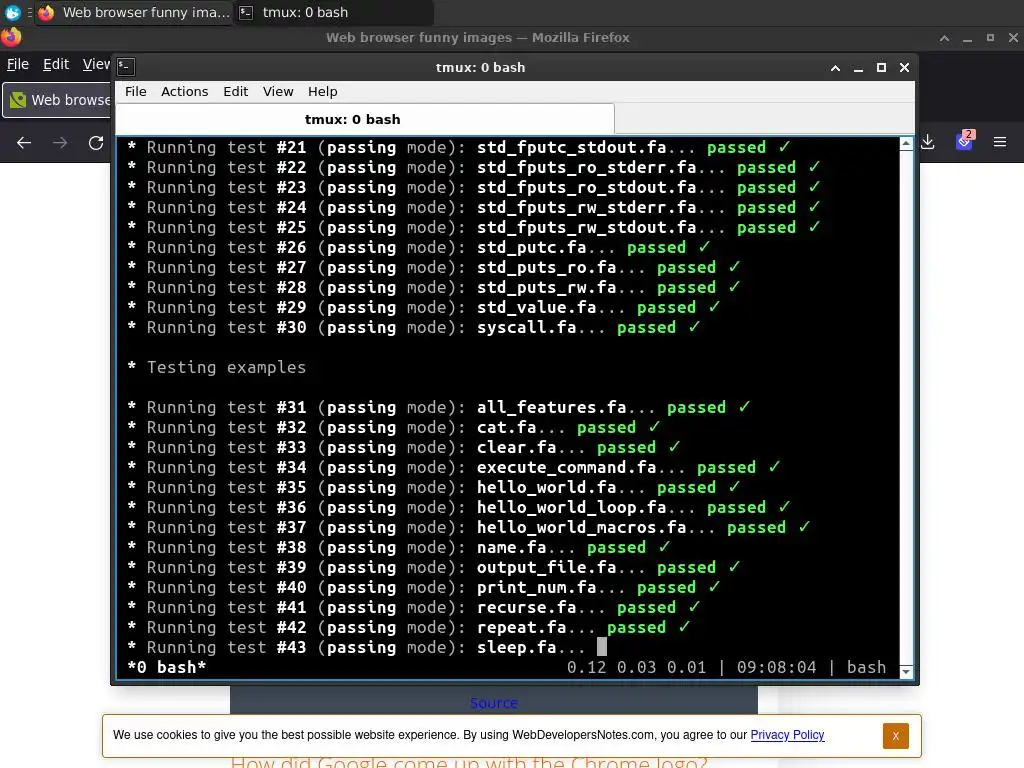Roll up the tmux terminal window
The image size is (1024, 768).
835,68
